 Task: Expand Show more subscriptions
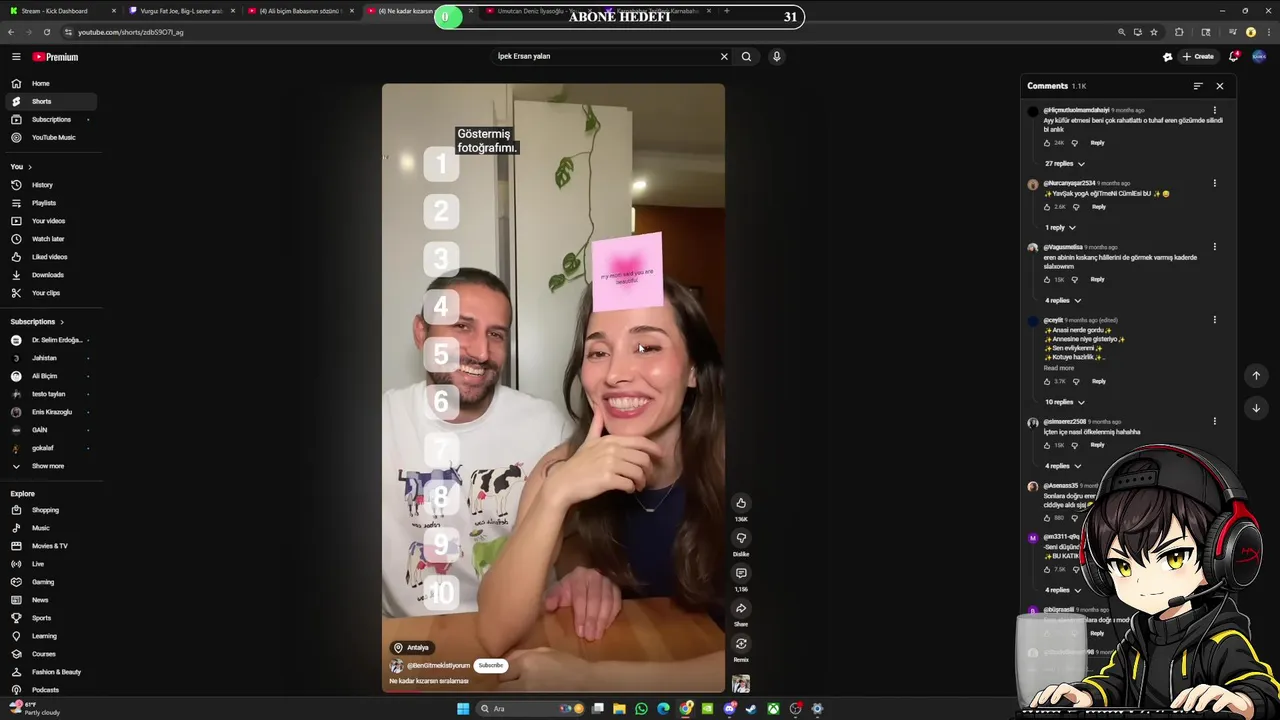tap(48, 466)
